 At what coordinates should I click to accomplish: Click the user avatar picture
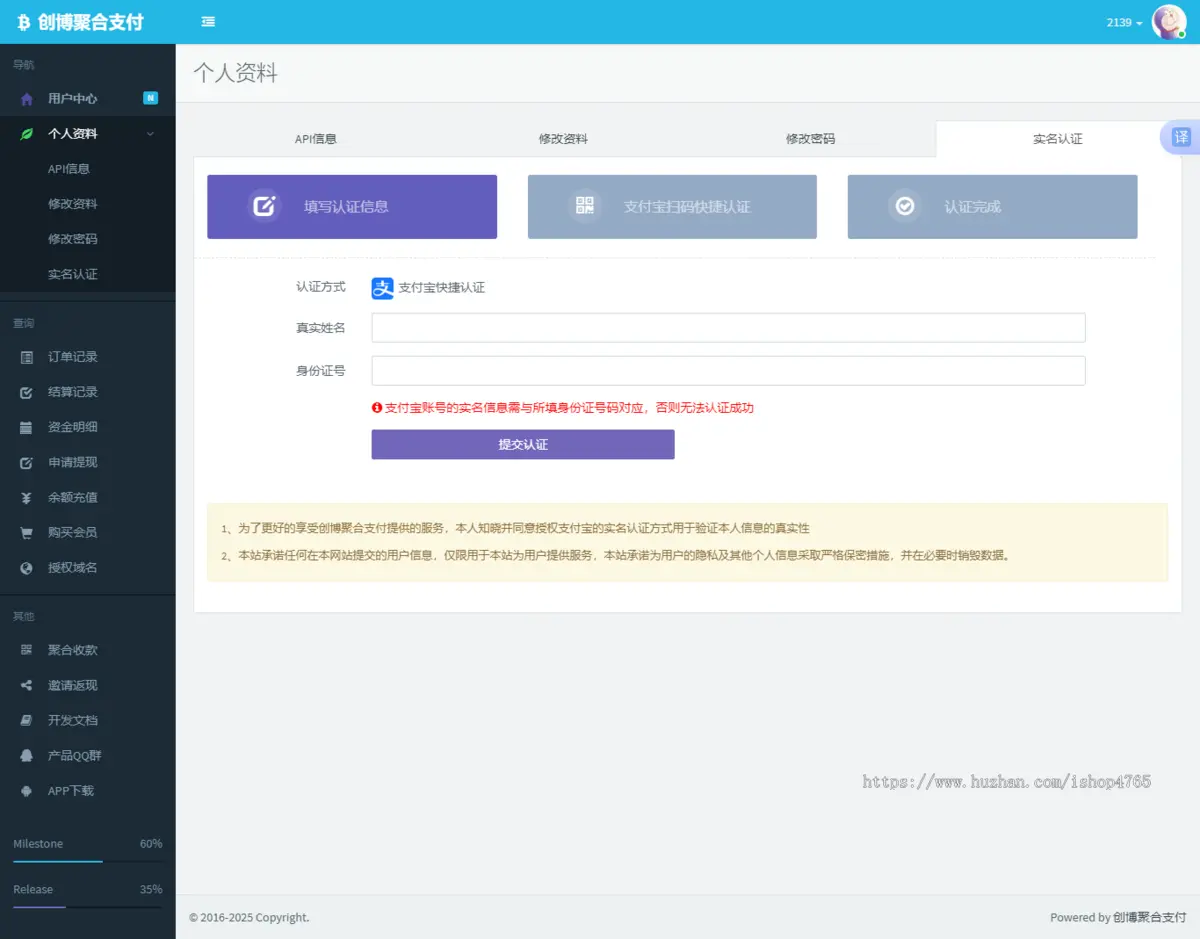point(1168,22)
